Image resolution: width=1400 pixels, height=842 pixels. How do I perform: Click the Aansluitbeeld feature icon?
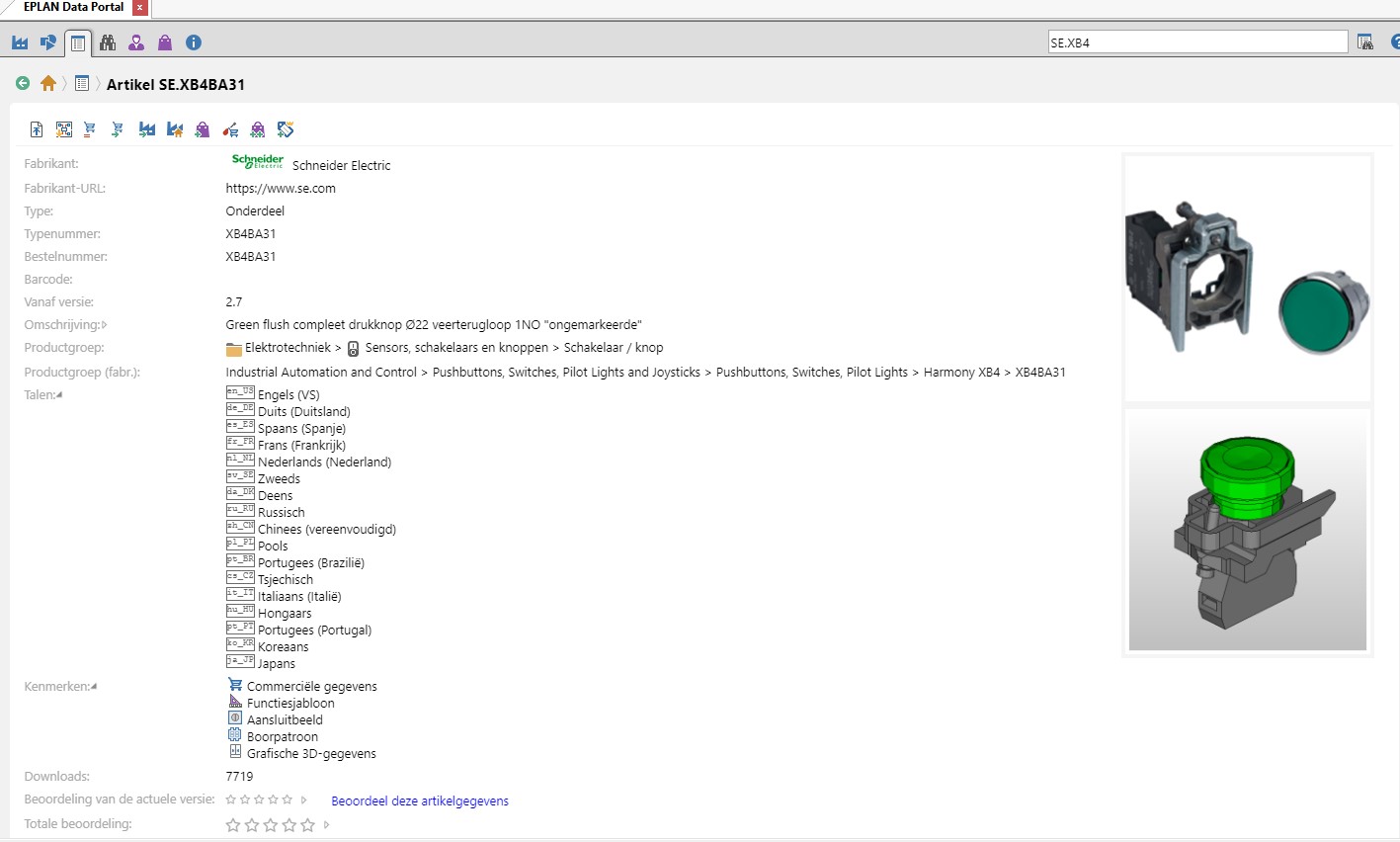[x=235, y=718]
